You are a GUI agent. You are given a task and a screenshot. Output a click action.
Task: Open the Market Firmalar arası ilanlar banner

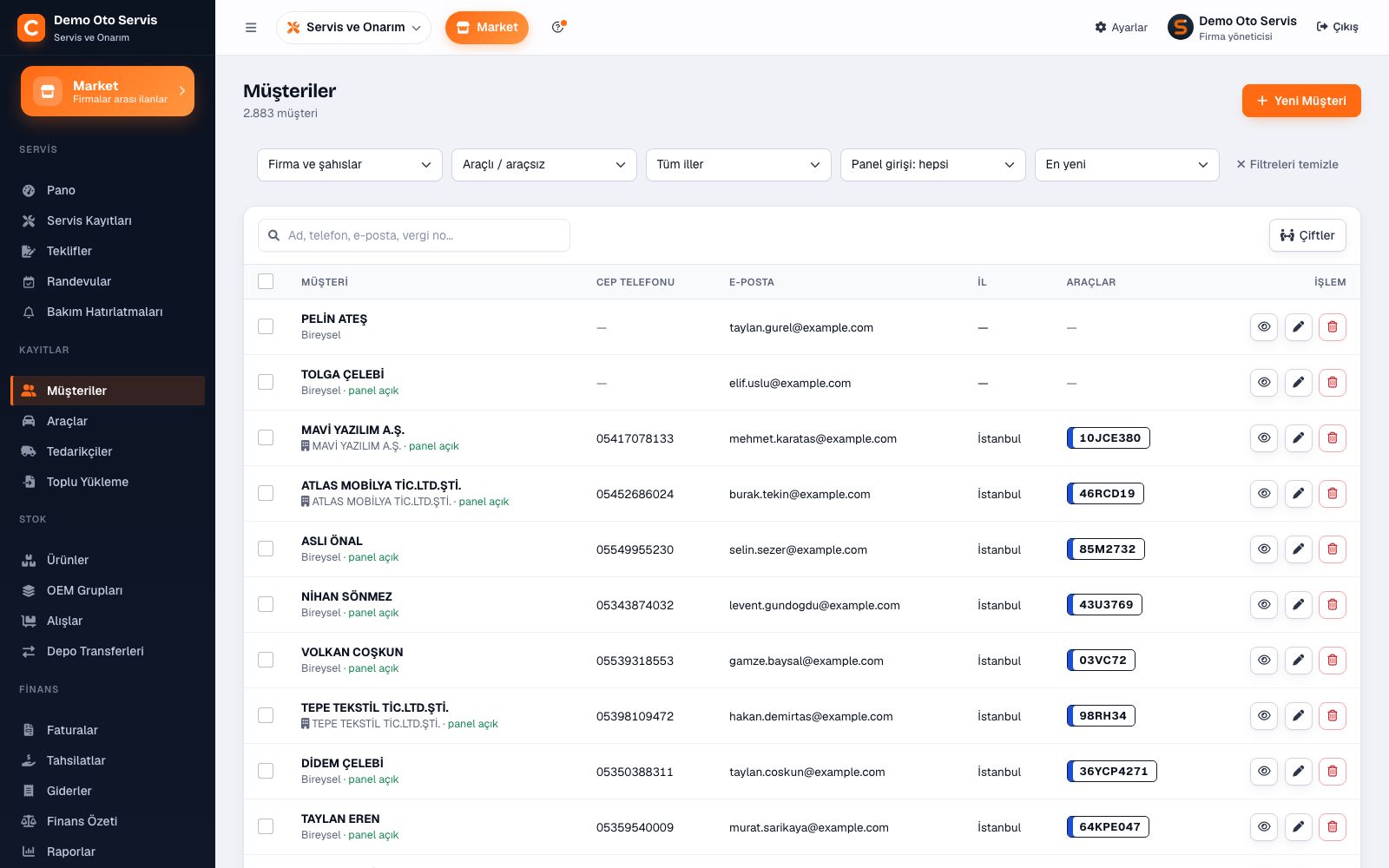(108, 91)
